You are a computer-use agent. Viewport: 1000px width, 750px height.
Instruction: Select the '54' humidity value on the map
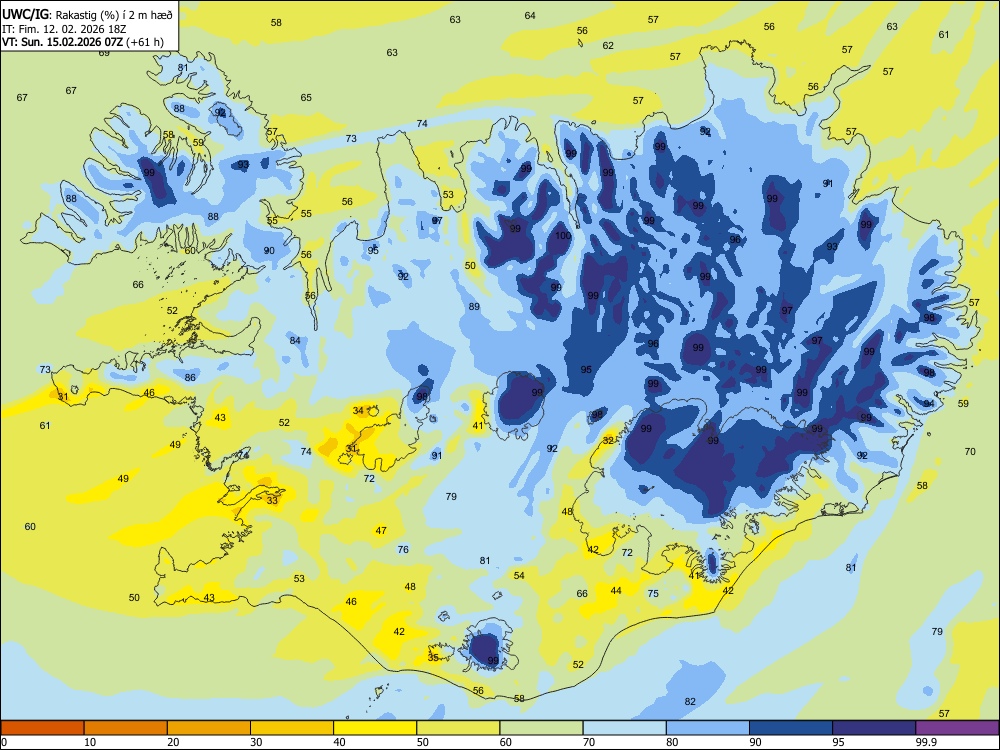[x=519, y=575]
